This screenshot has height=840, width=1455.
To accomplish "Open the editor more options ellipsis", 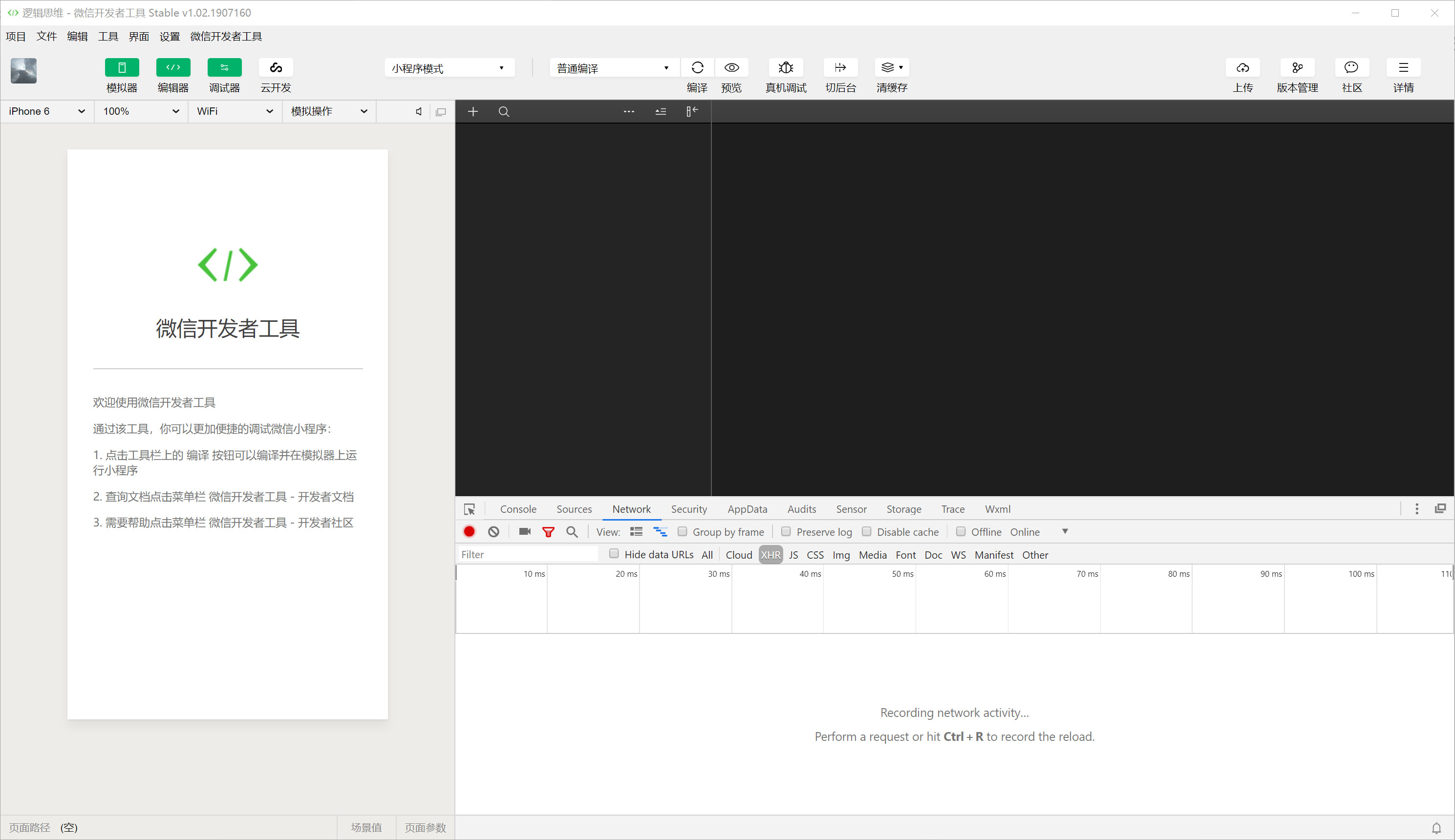I will tap(628, 111).
